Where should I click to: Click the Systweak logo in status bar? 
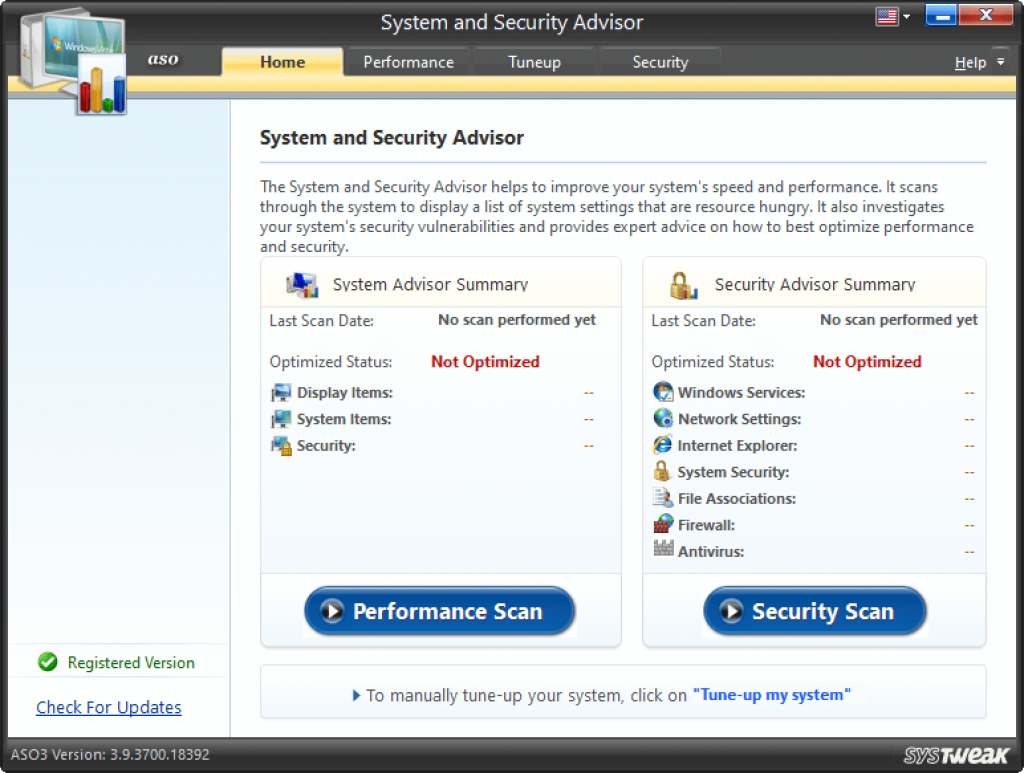pyautogui.click(x=957, y=755)
